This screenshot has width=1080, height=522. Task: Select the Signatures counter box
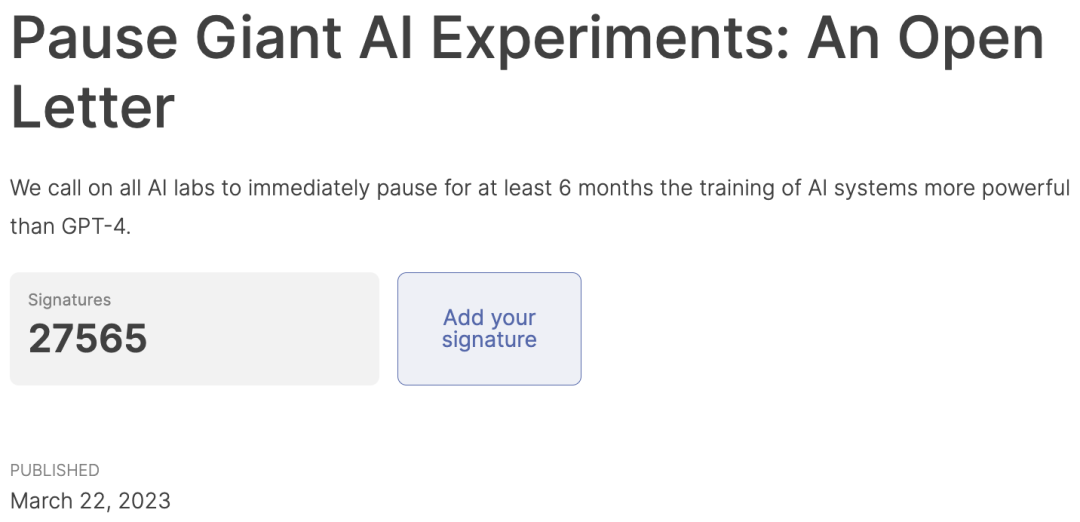click(194, 328)
